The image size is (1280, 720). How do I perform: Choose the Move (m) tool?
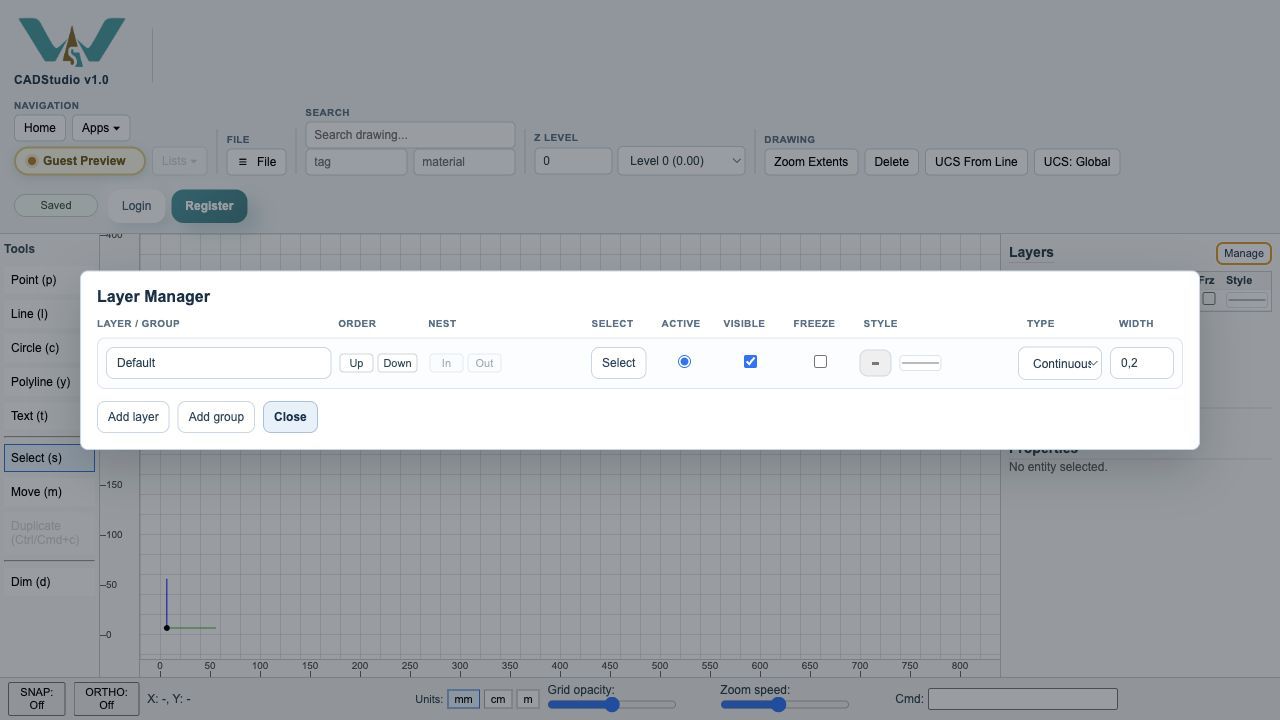[x=48, y=492]
